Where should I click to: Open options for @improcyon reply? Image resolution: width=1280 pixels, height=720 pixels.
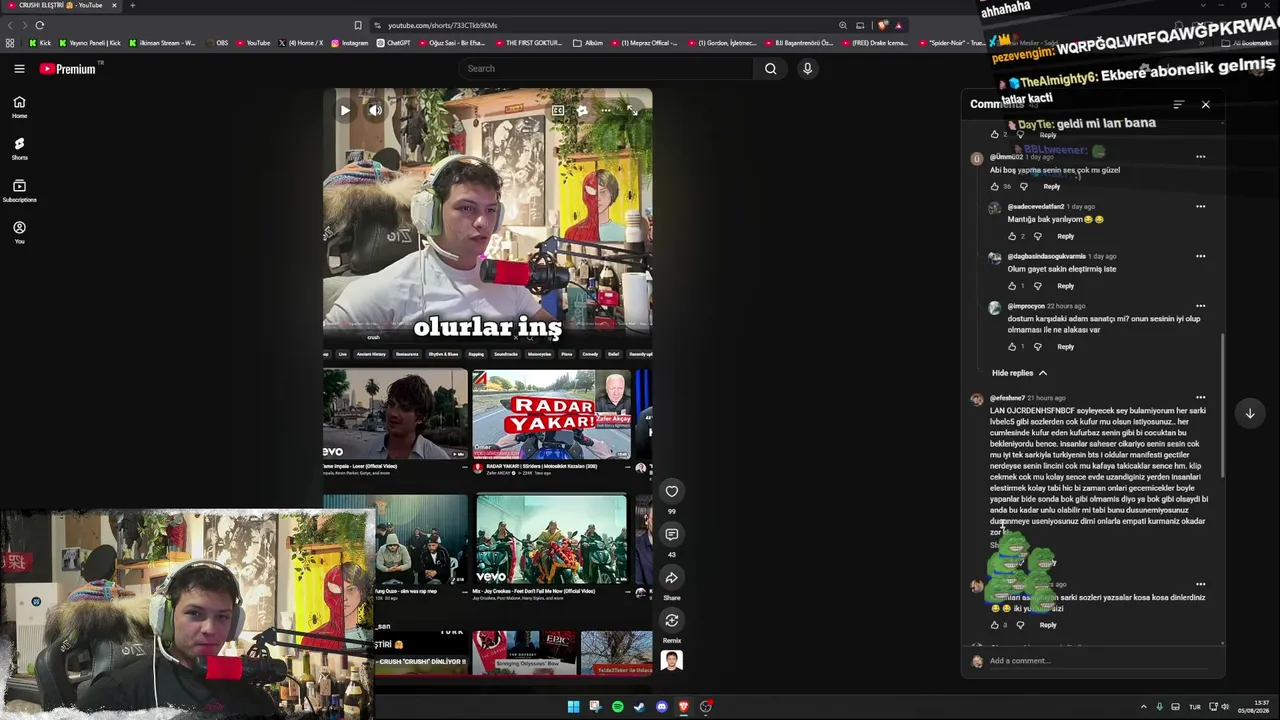[1201, 306]
